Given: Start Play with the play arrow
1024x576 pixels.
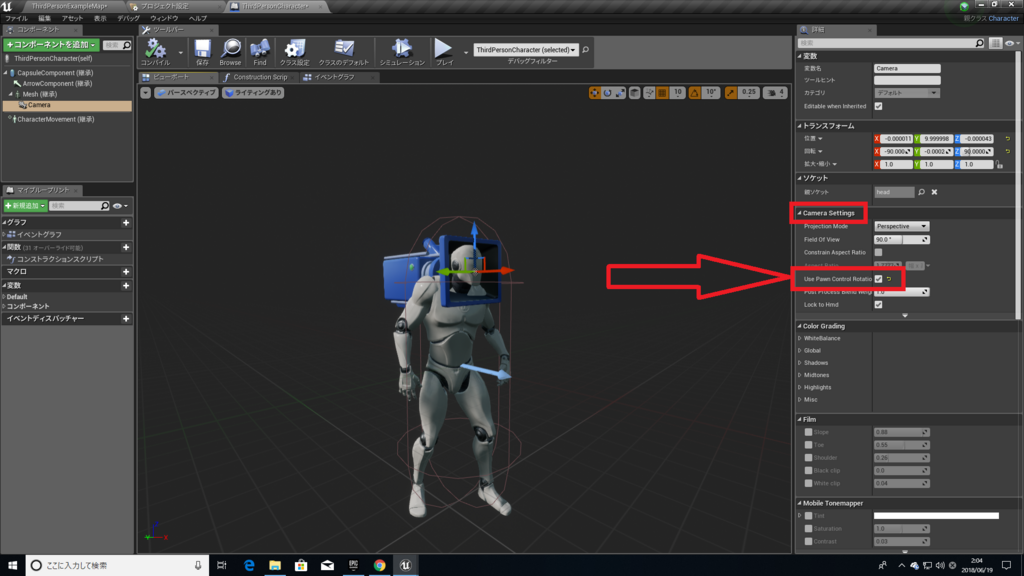Looking at the screenshot, I should coord(444,51).
